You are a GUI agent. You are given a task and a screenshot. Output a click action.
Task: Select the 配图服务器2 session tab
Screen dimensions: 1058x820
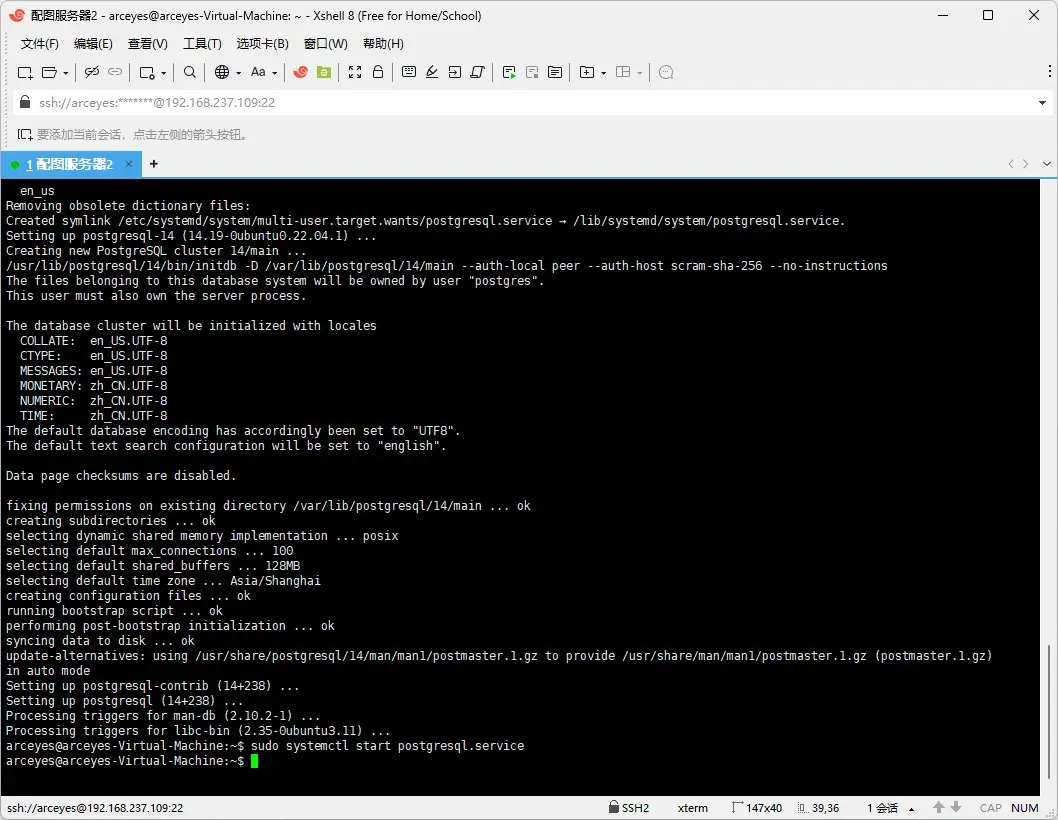[70, 164]
